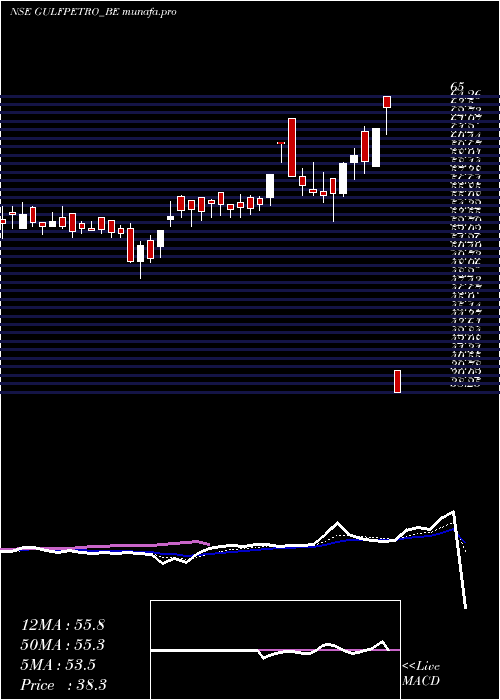Click the 65 price axis label

[458, 86]
